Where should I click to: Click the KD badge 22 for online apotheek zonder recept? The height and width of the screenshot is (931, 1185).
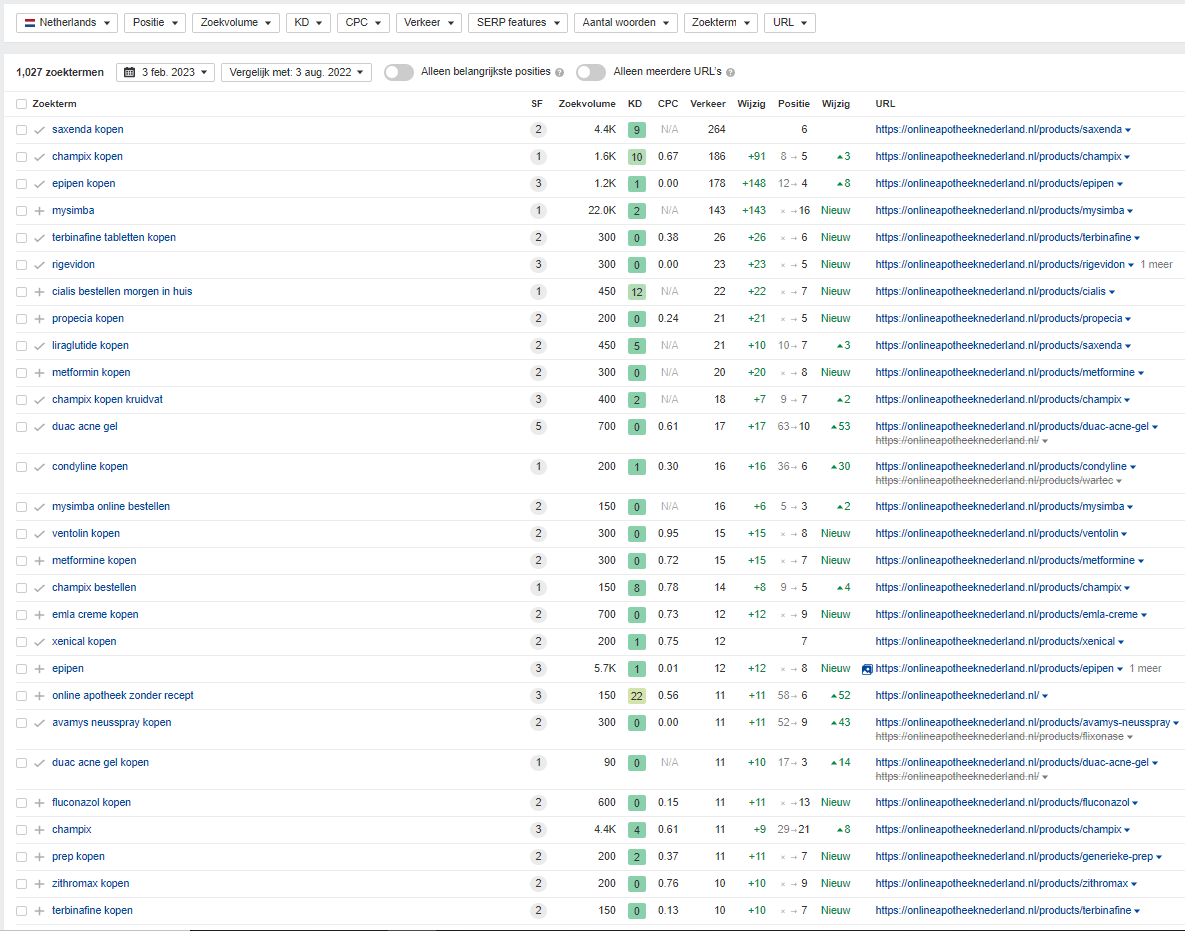636,696
